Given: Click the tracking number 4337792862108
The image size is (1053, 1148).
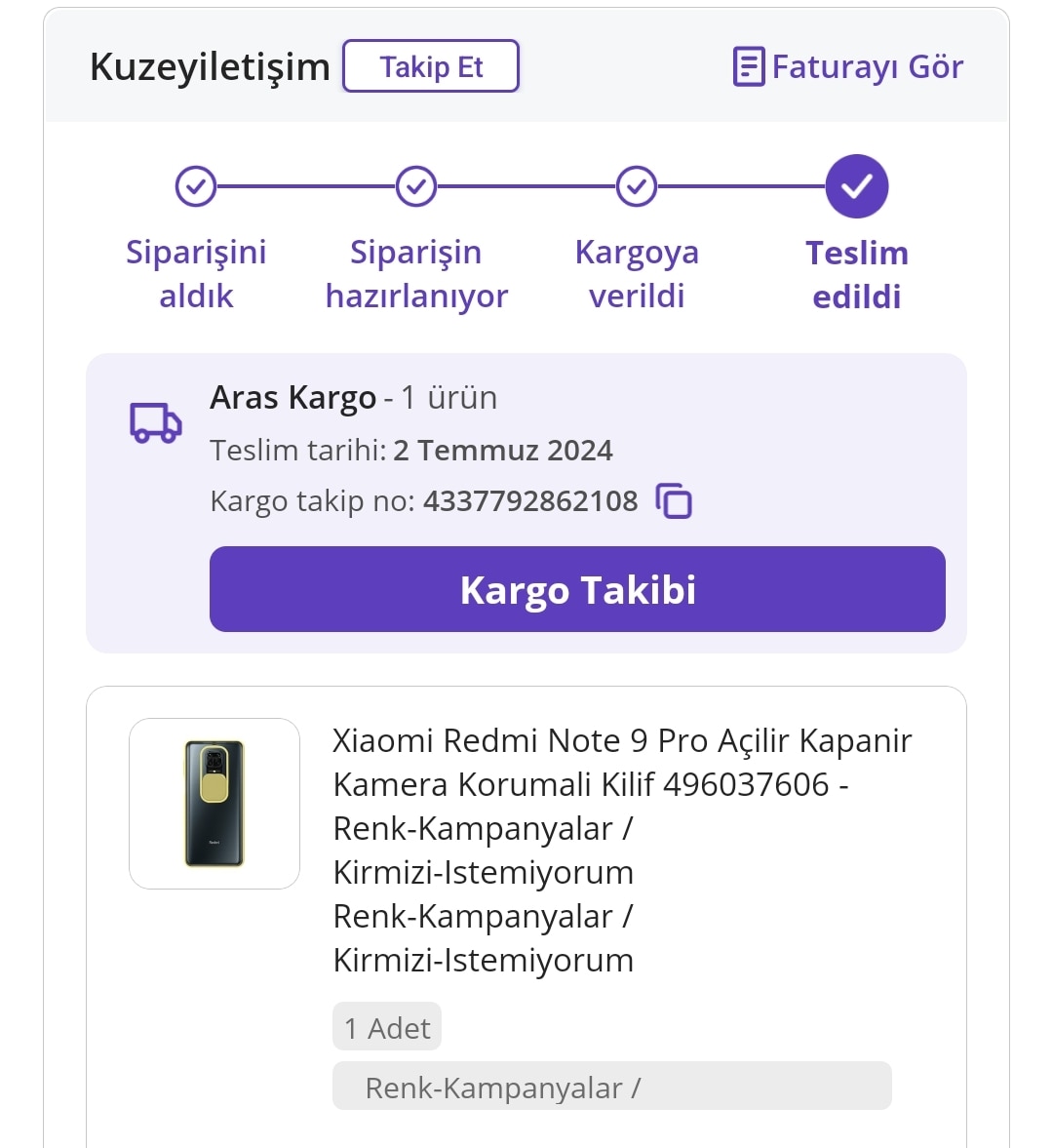Looking at the screenshot, I should tap(530, 501).
